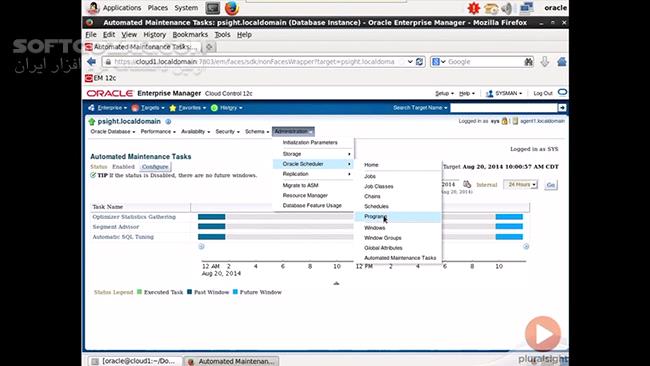Reload the current page
The image size is (650, 366).
420,62
